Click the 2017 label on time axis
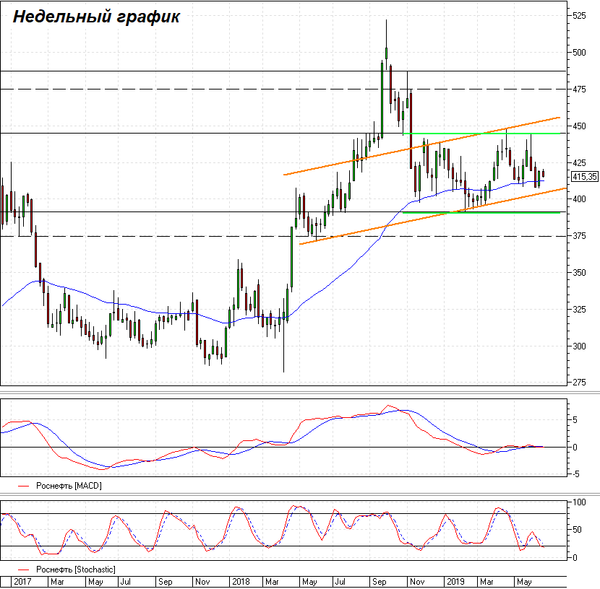 [x=22, y=582]
